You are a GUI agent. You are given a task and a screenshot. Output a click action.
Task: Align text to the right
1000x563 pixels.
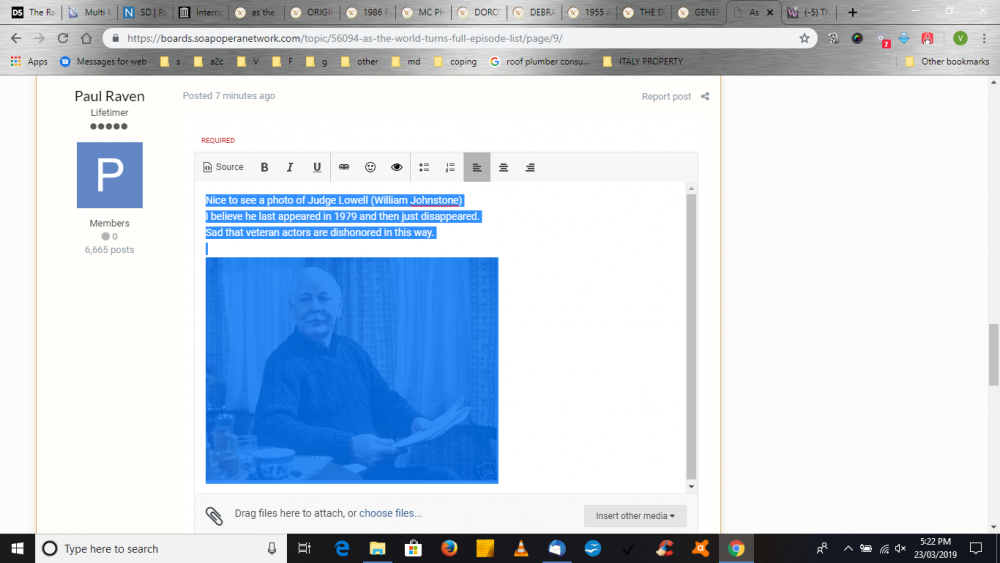[x=530, y=167]
